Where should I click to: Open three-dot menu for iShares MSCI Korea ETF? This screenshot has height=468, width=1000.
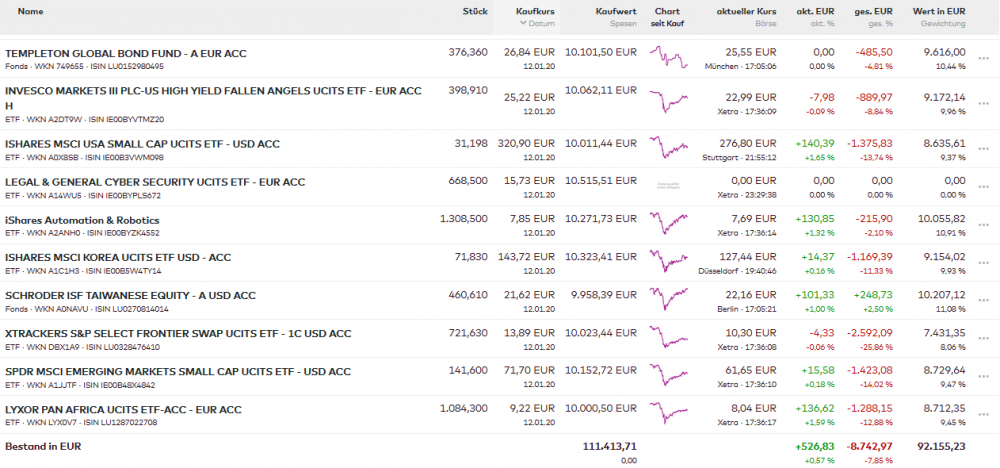pyautogui.click(x=984, y=263)
